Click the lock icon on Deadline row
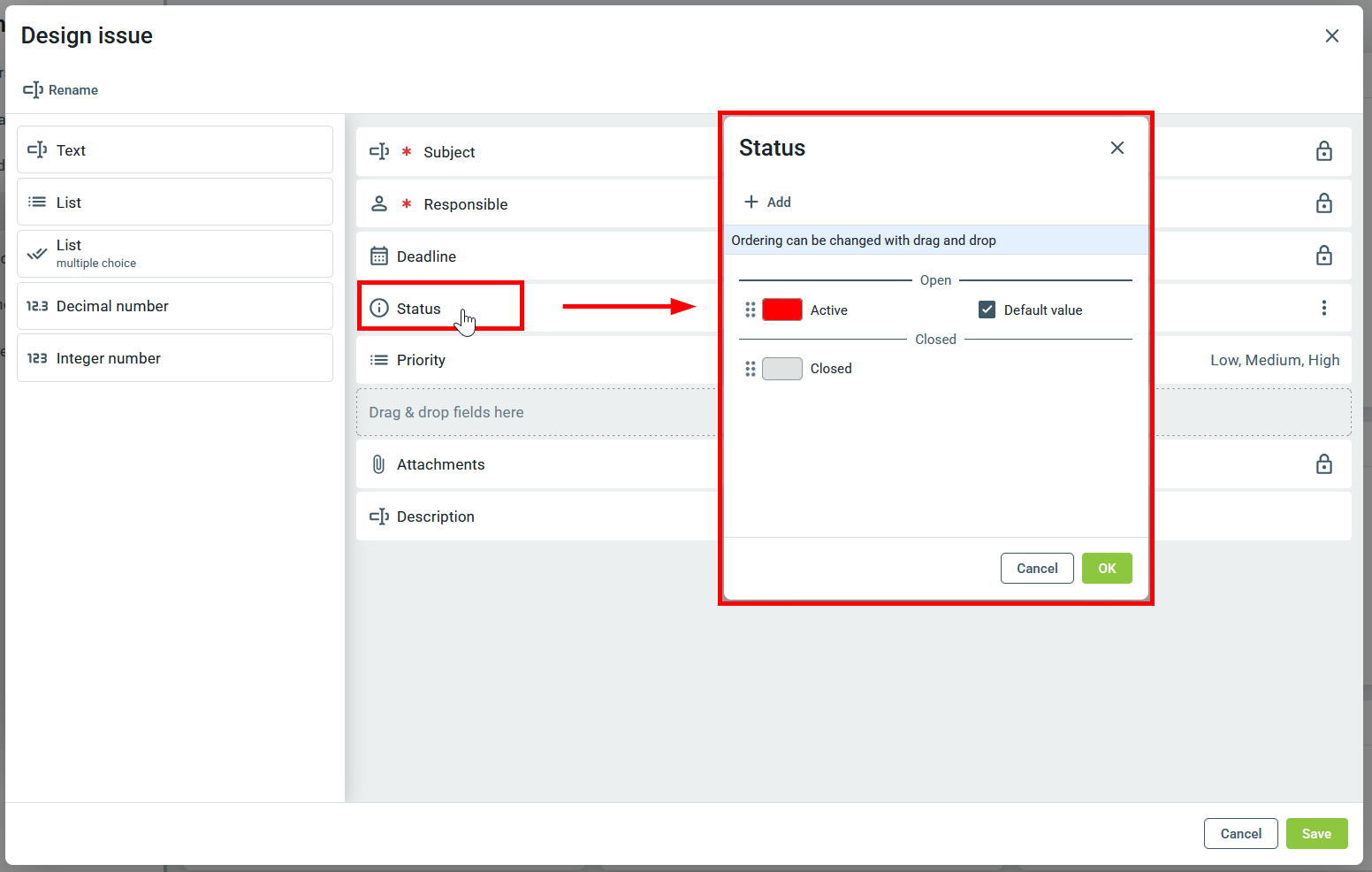Viewport: 1372px width, 872px height. [1323, 256]
